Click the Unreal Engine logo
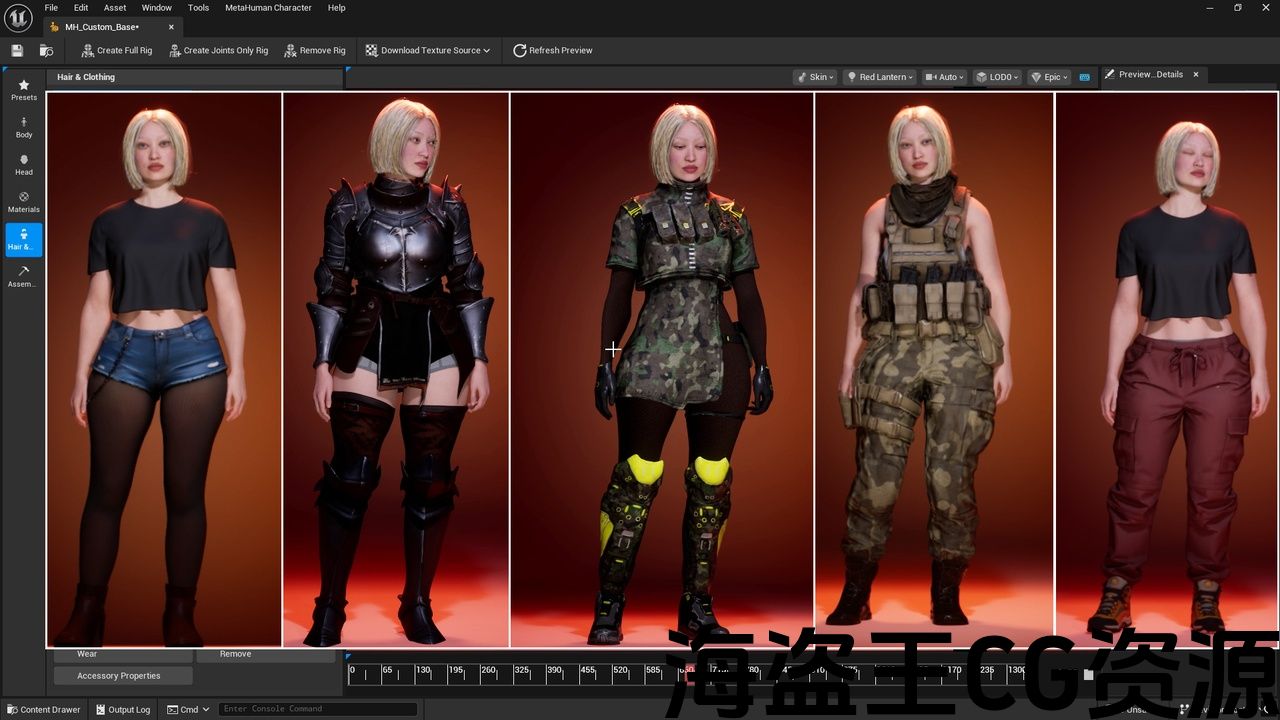This screenshot has width=1280, height=720. pos(18,18)
